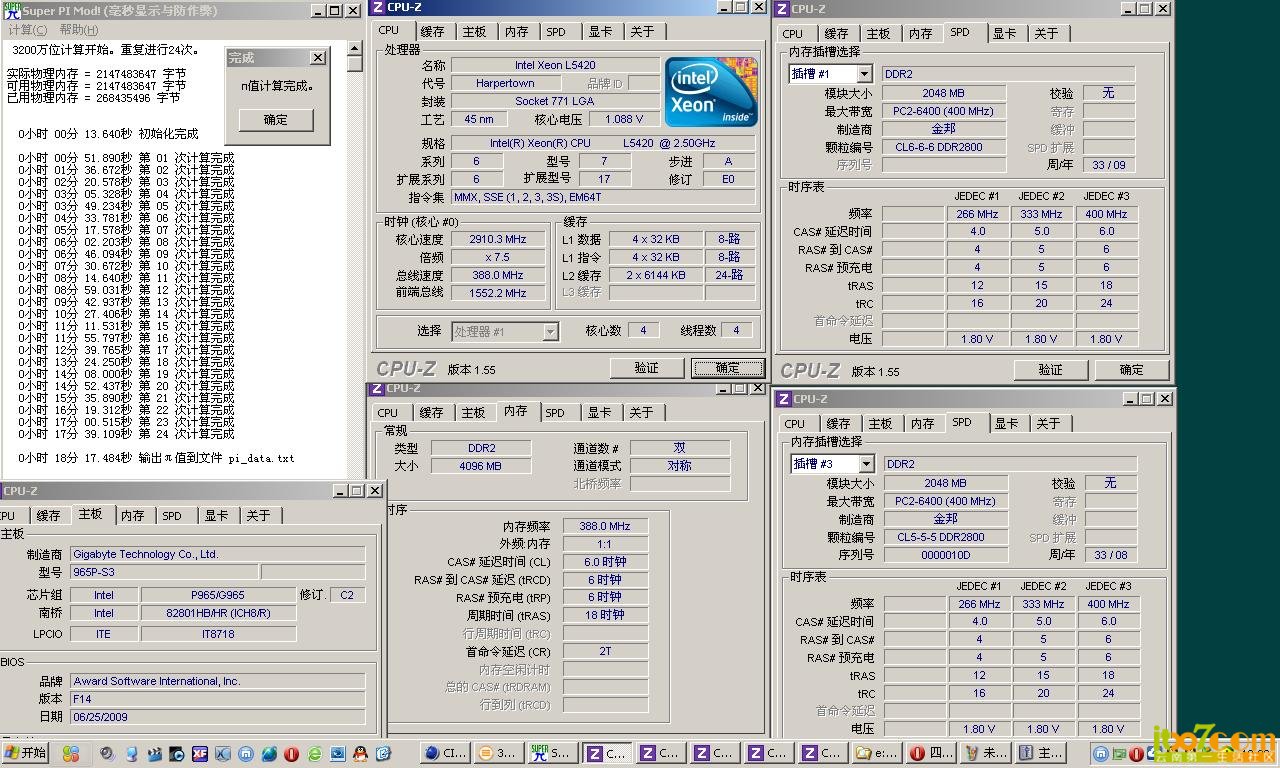Open the green e browser quick launch icon
1280x768 pixels.
coord(314,753)
